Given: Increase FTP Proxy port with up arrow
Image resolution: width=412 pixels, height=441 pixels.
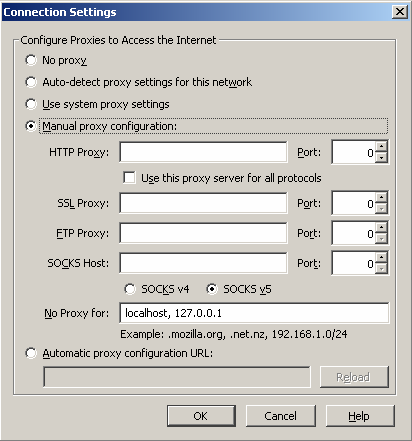Looking at the screenshot, I should pos(381,227).
